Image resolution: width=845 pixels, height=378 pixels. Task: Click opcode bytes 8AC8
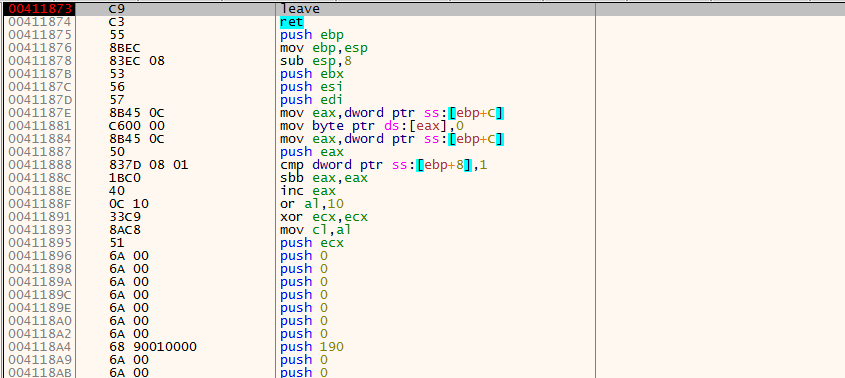point(125,230)
